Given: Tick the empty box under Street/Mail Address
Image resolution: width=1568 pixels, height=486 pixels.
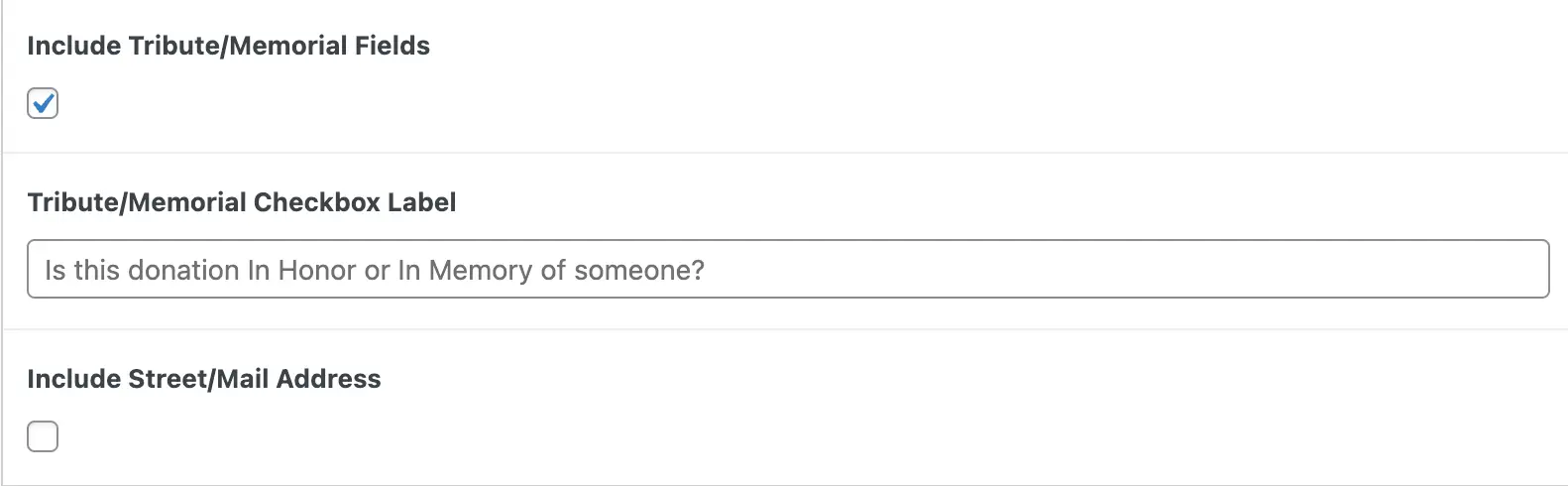Looking at the screenshot, I should [43, 436].
